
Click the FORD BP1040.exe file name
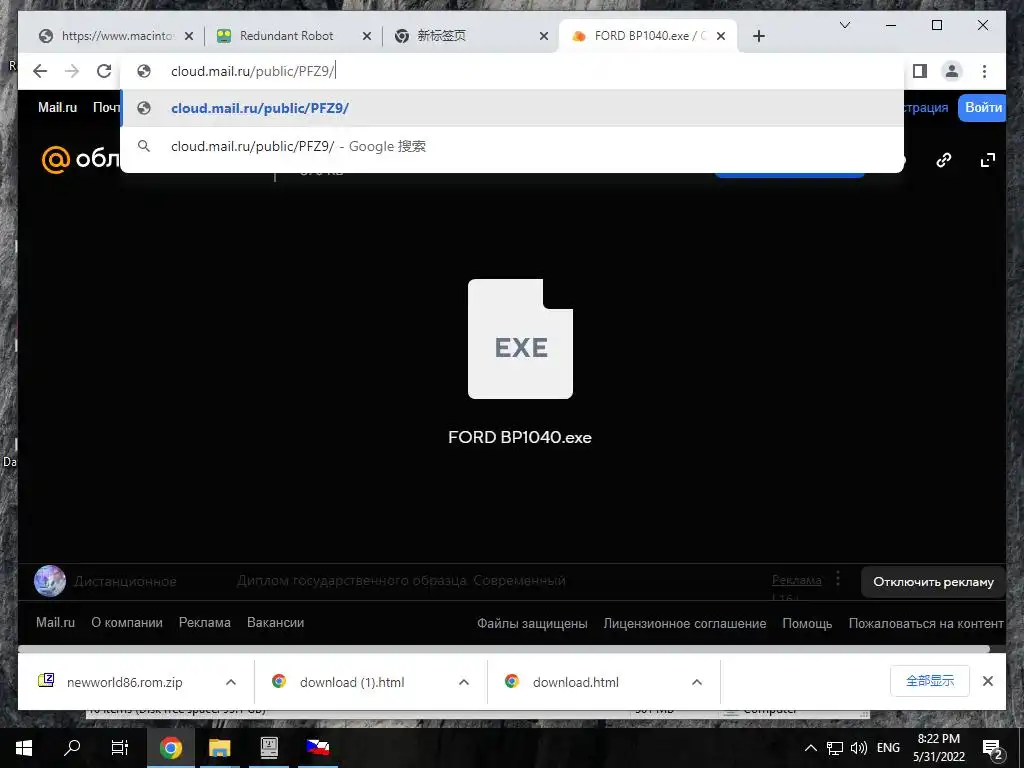coord(520,437)
